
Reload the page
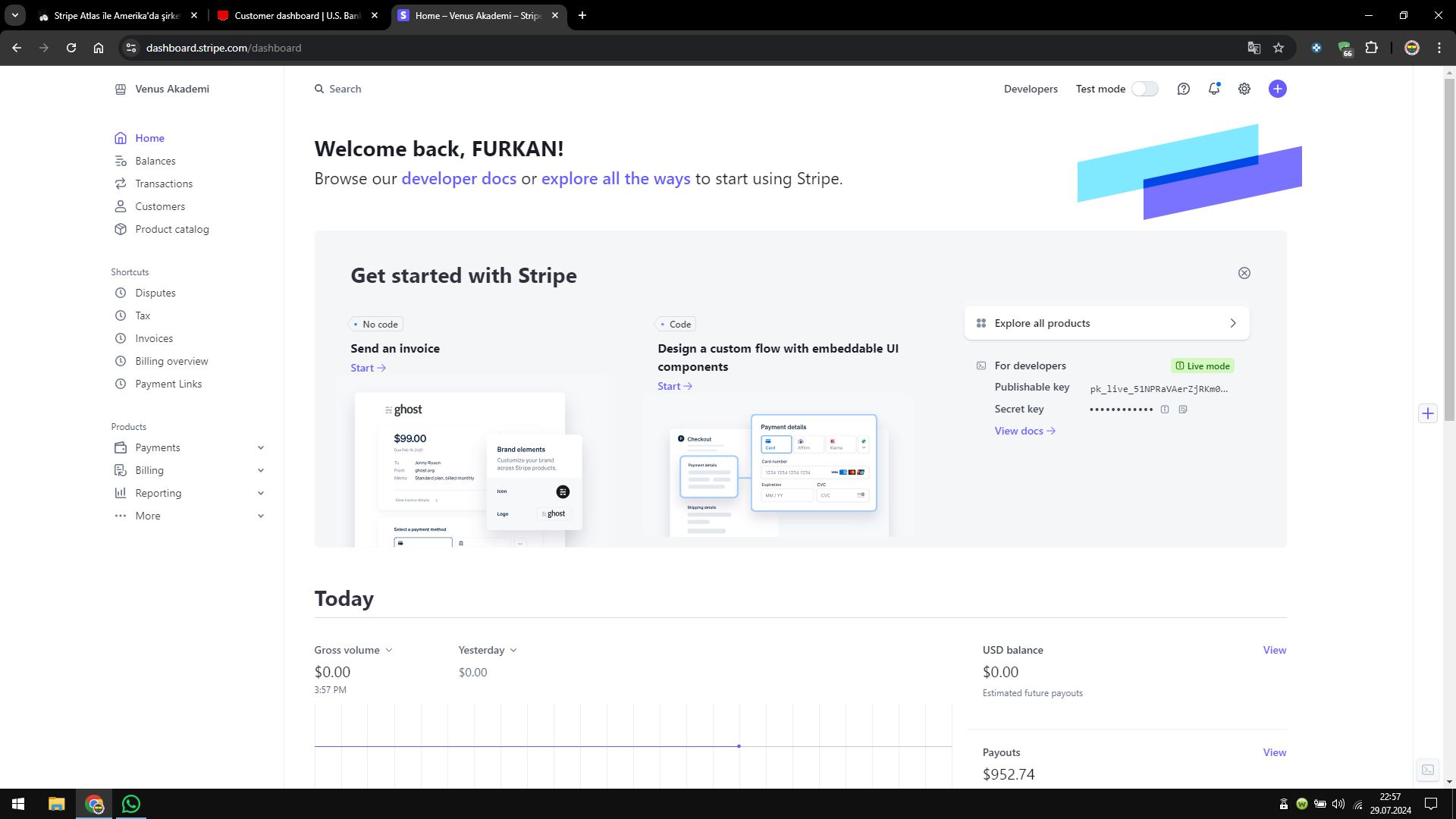71,48
